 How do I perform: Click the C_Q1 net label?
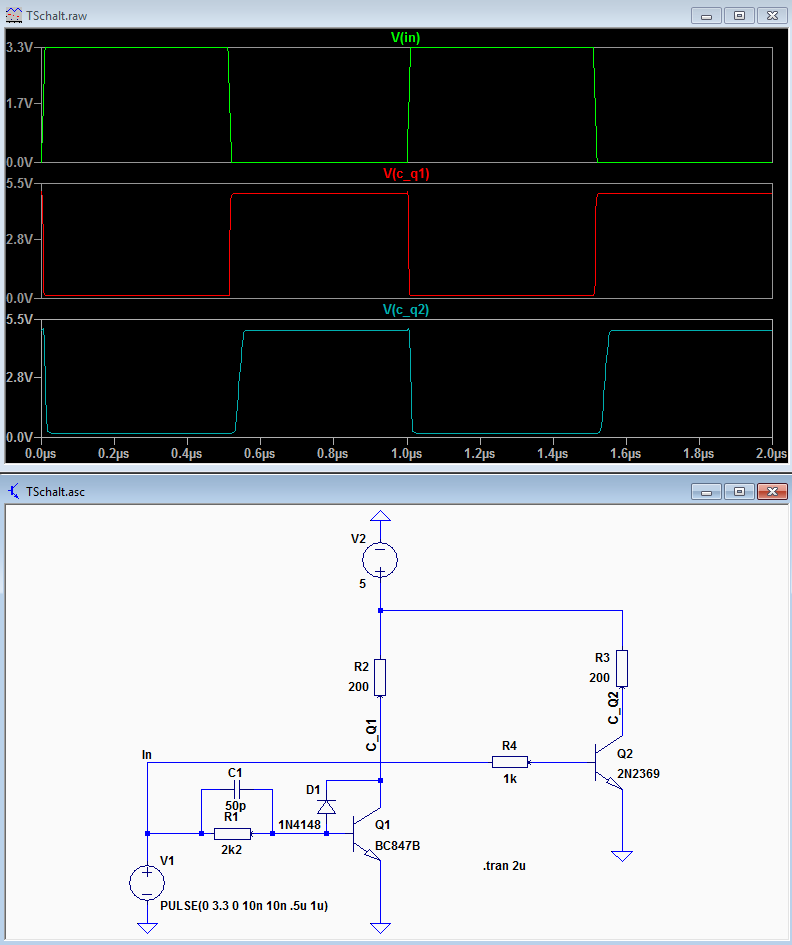coord(371,735)
